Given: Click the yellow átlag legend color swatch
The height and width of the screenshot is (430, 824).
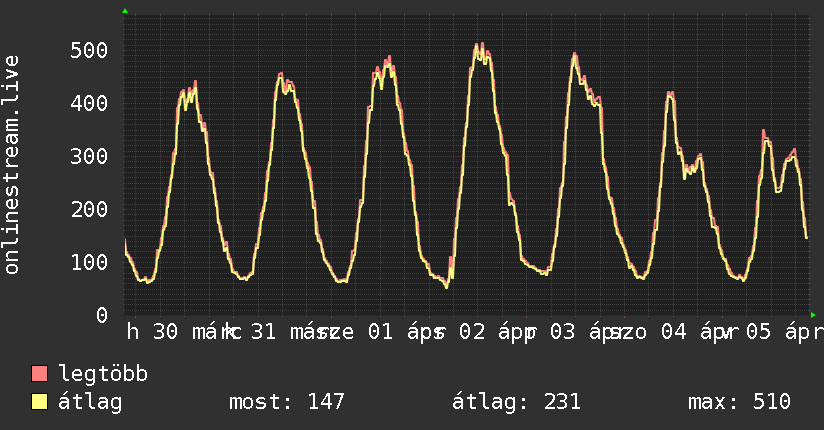Looking at the screenshot, I should 40,402.
